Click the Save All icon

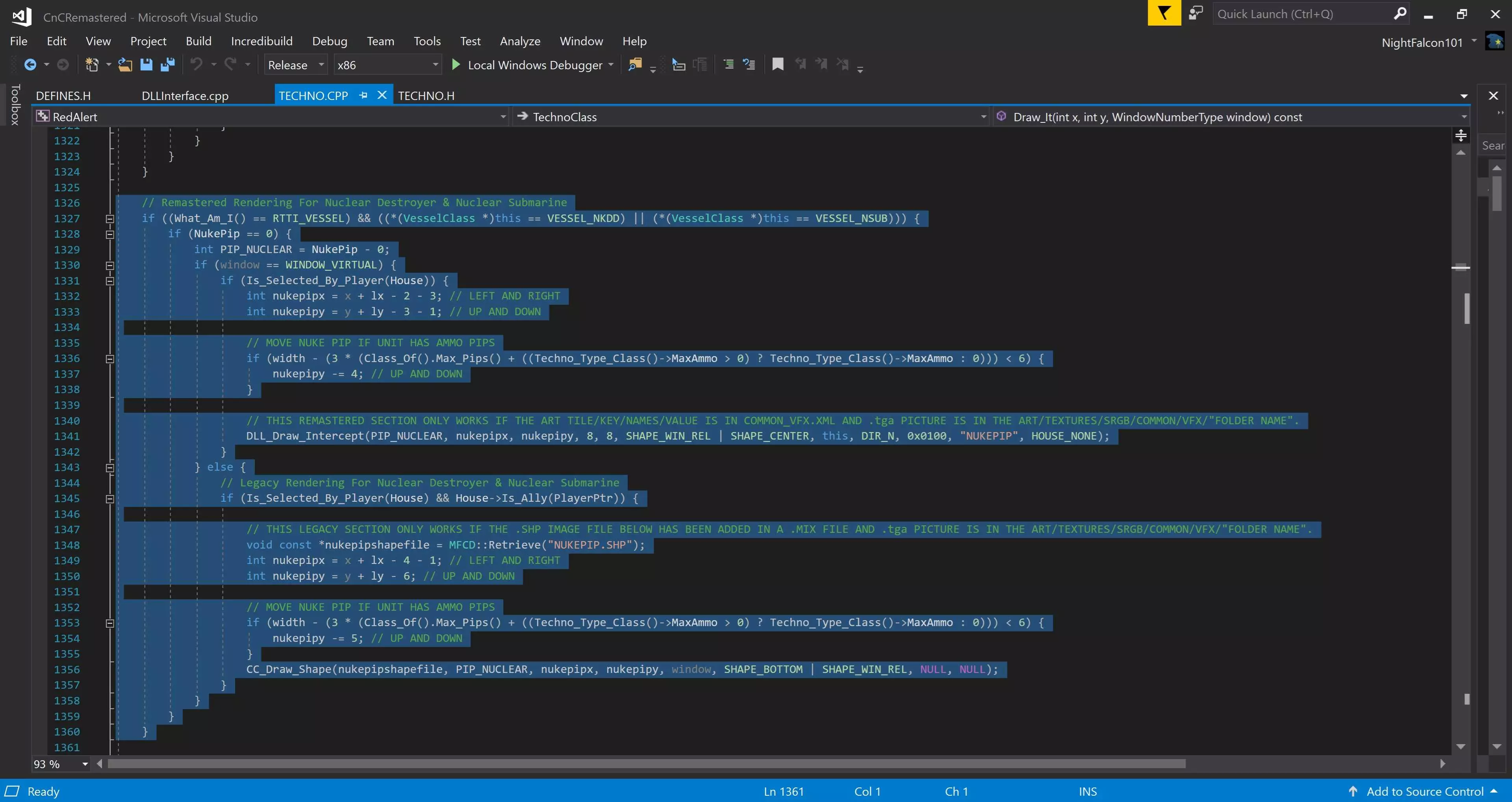(168, 65)
